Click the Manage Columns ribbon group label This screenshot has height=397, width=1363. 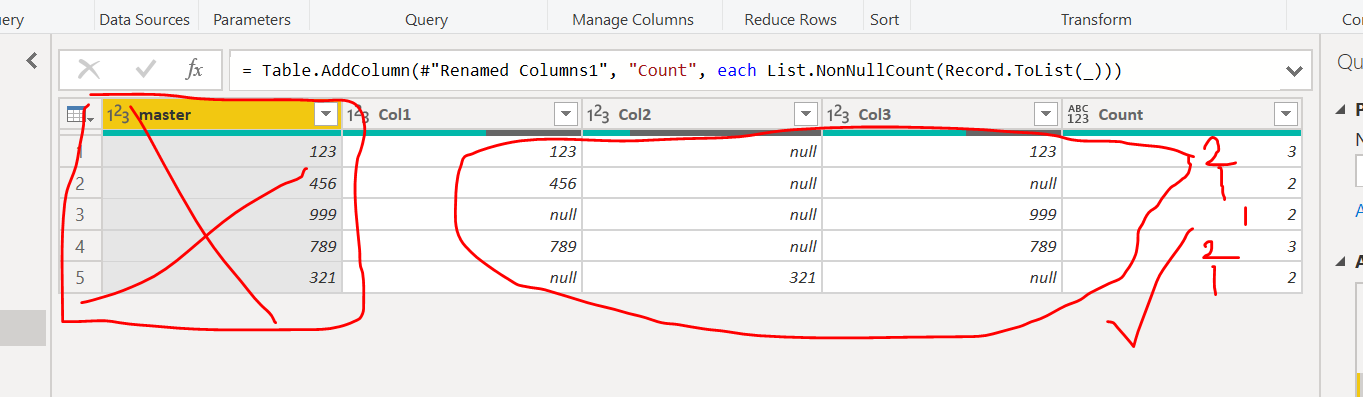point(633,19)
